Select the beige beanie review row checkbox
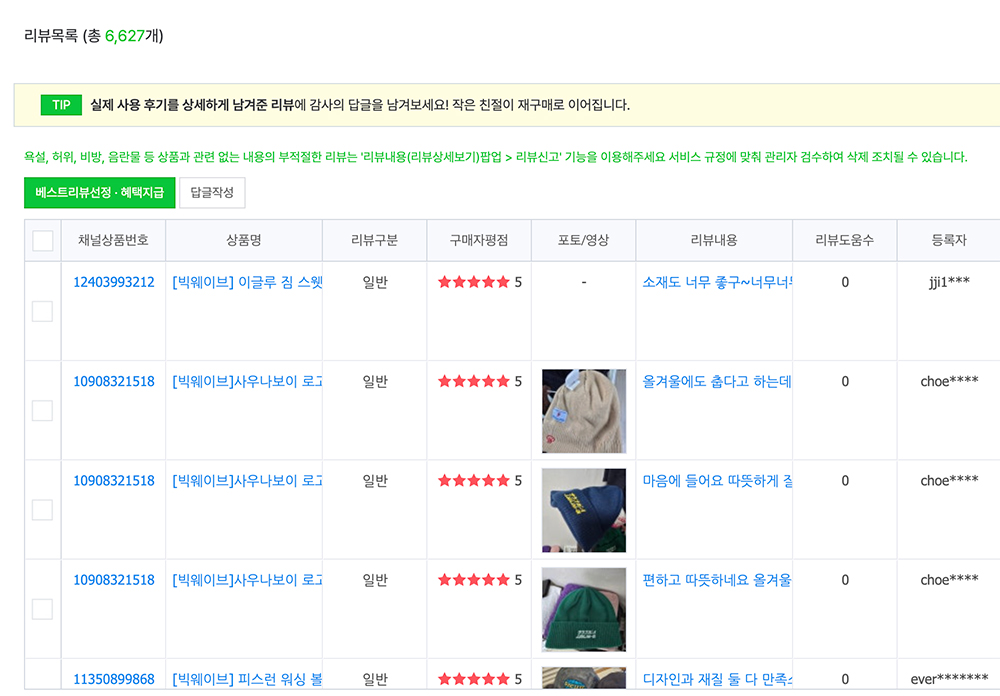1000x696 pixels. (42, 410)
